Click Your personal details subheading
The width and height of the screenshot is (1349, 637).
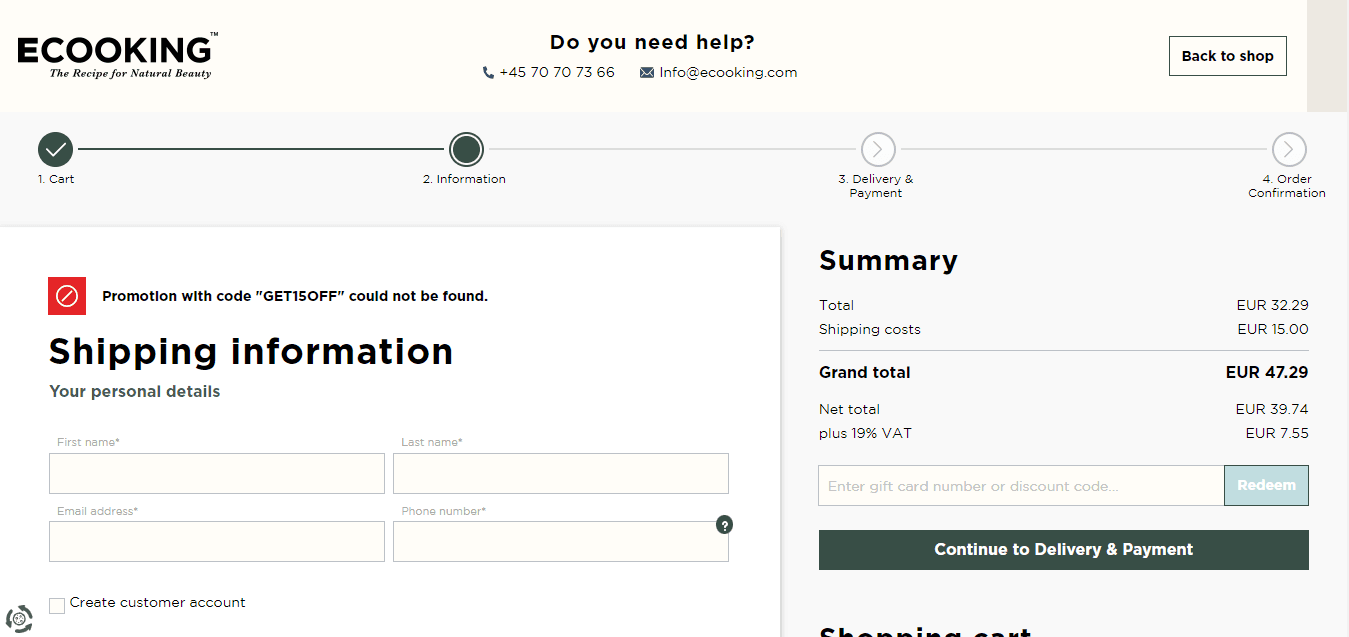(135, 392)
